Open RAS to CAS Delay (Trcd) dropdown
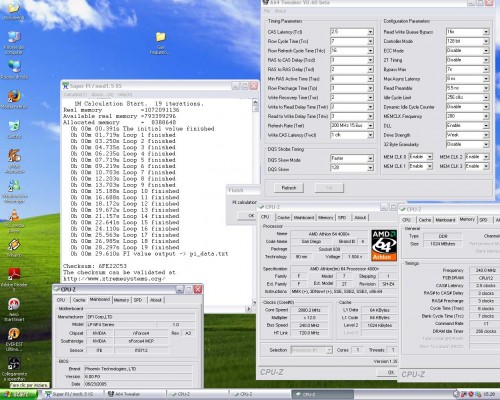The height and width of the screenshot is (400, 500). click(x=370, y=60)
